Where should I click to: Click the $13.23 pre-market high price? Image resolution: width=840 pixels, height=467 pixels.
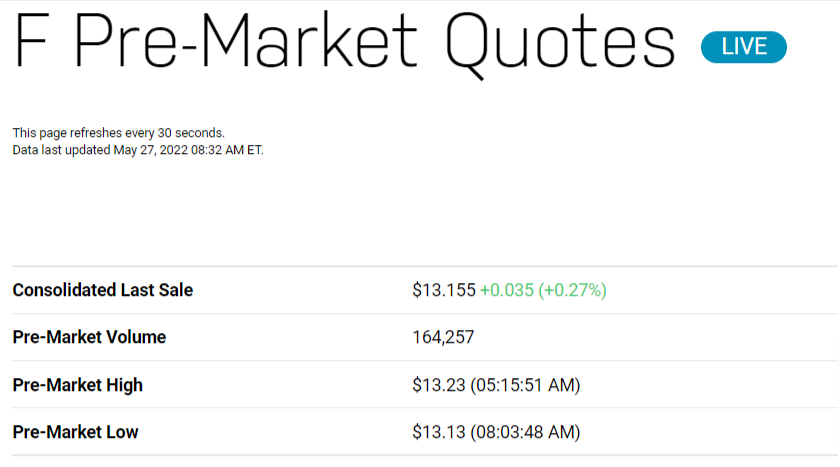pos(437,385)
